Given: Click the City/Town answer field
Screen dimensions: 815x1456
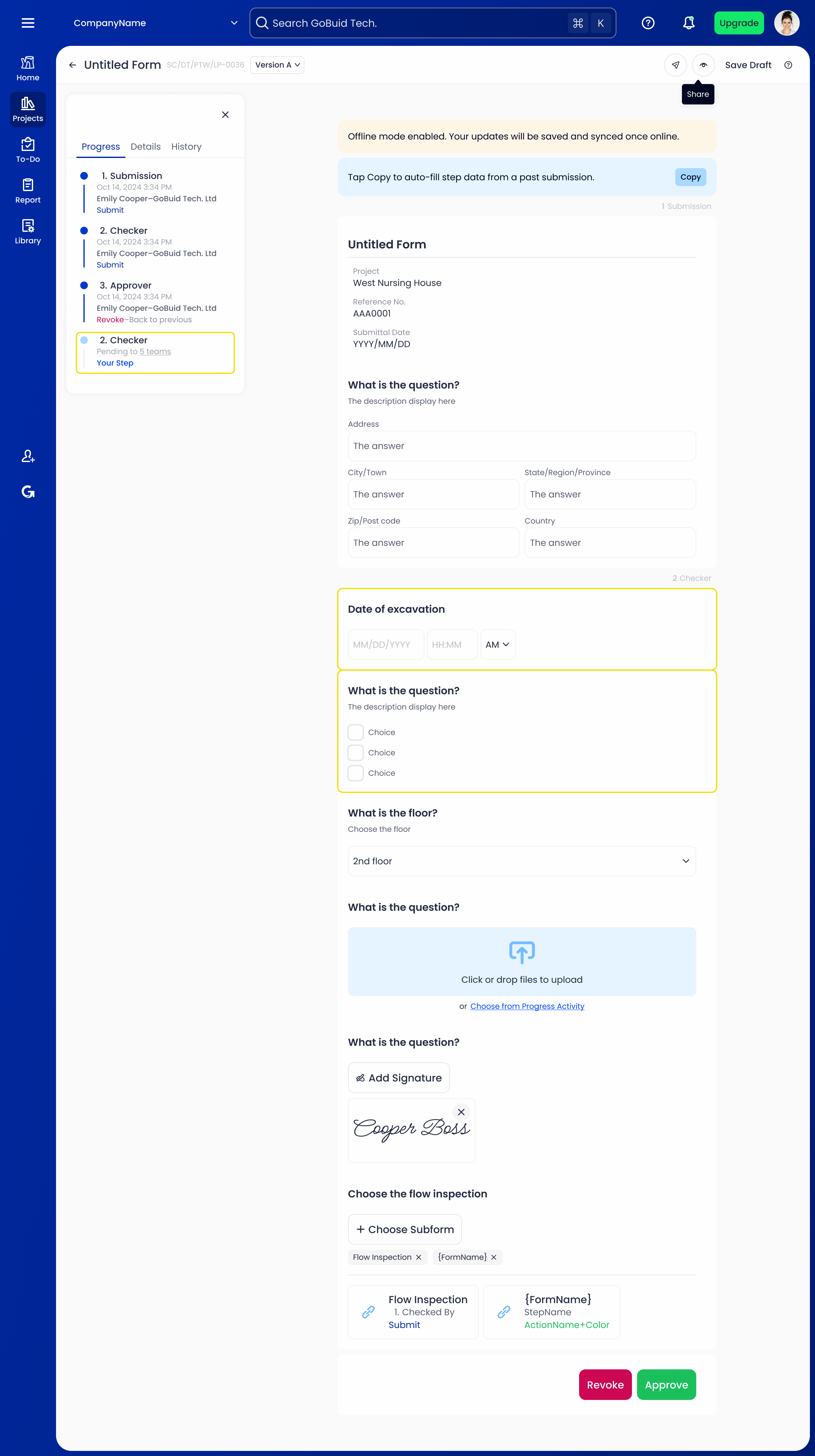Looking at the screenshot, I should (x=434, y=495).
